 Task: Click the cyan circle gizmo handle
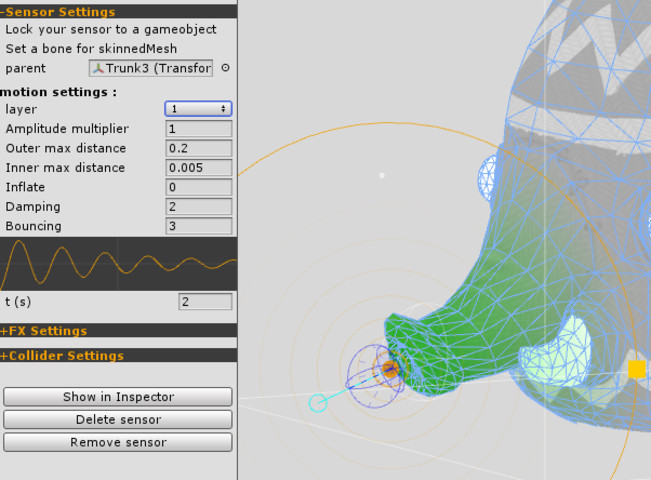click(318, 403)
